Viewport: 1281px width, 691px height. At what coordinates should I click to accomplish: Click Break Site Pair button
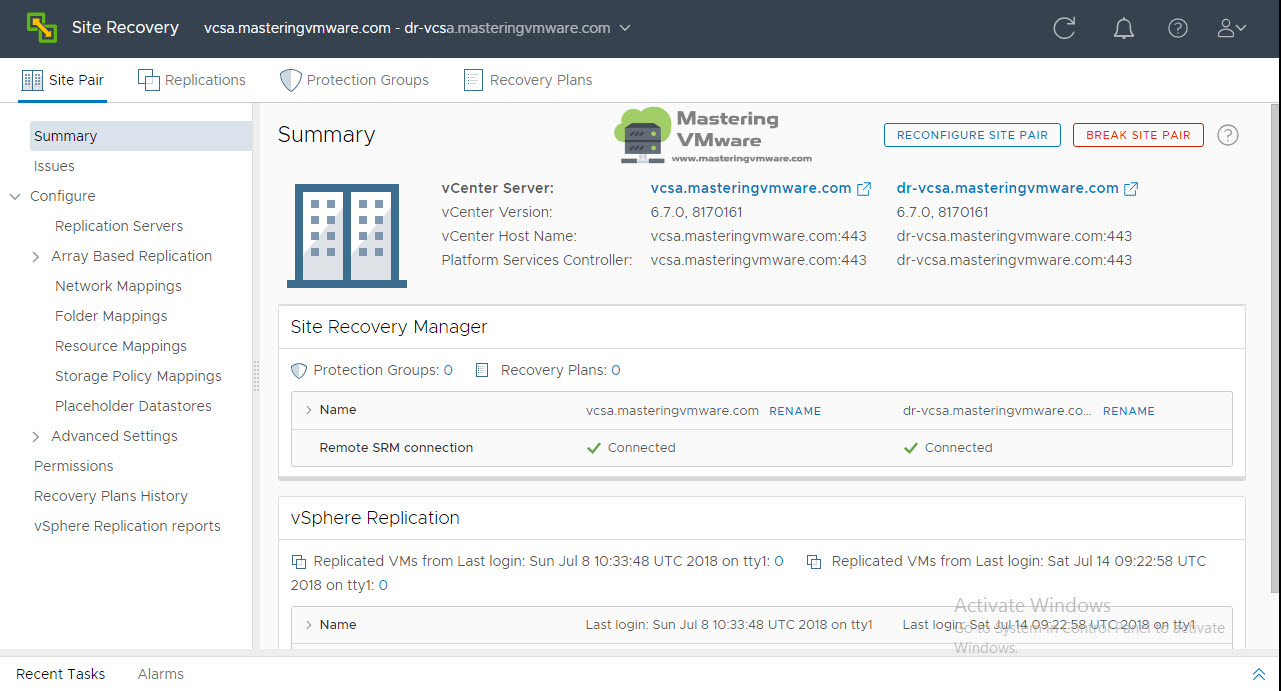click(1138, 135)
